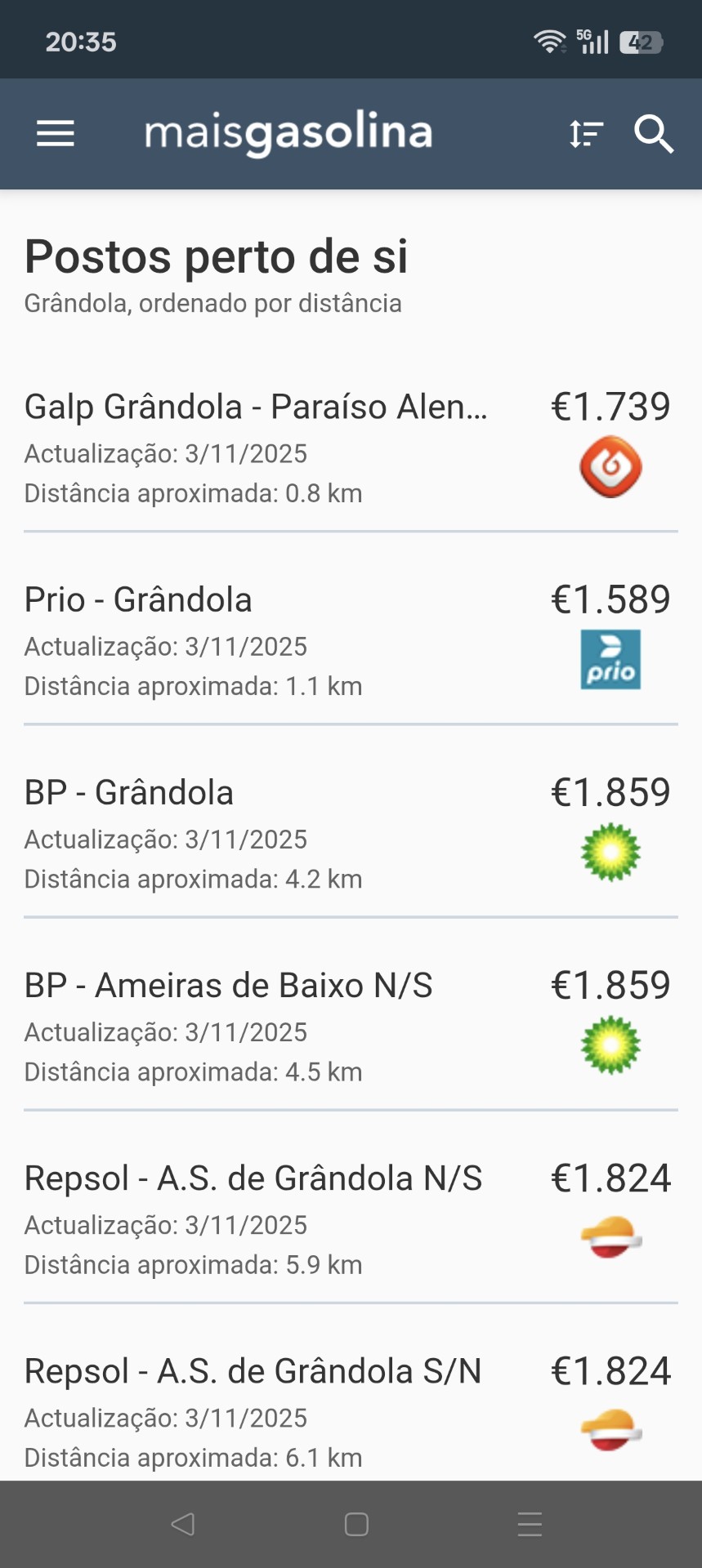Tap BP Ameiras de Baixo logo

pos(610,1045)
